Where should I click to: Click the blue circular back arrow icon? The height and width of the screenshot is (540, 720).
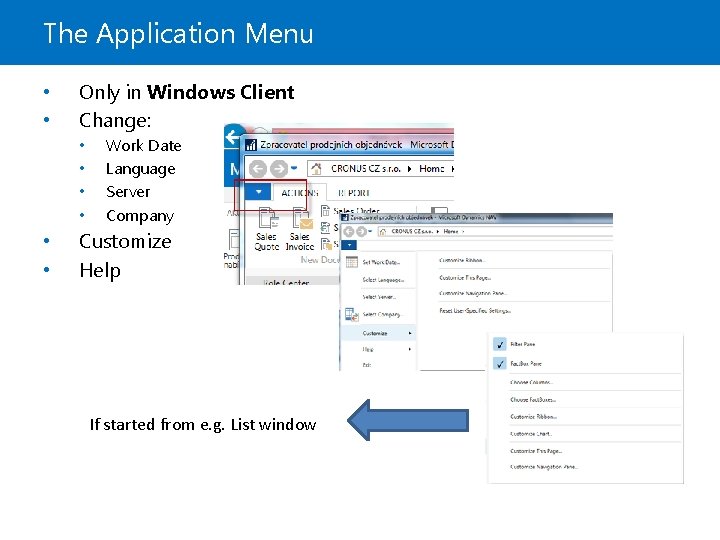coord(234,136)
